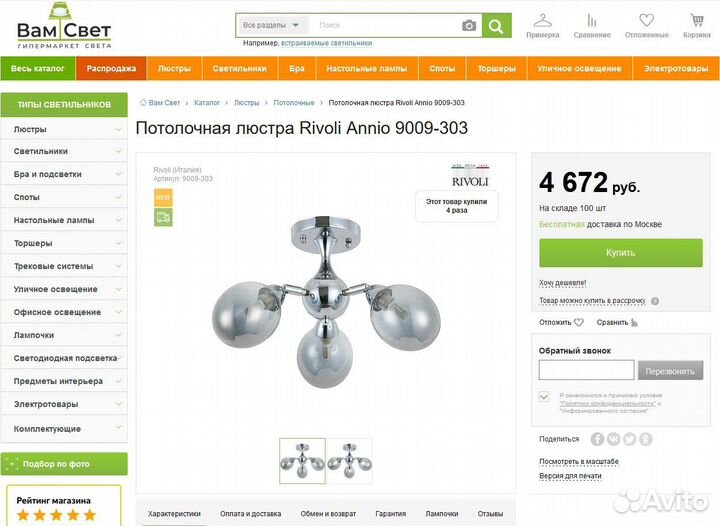This screenshot has width=720, height=526.
Task: Follow the Хочу дешевле! link
Action: pyautogui.click(x=562, y=283)
